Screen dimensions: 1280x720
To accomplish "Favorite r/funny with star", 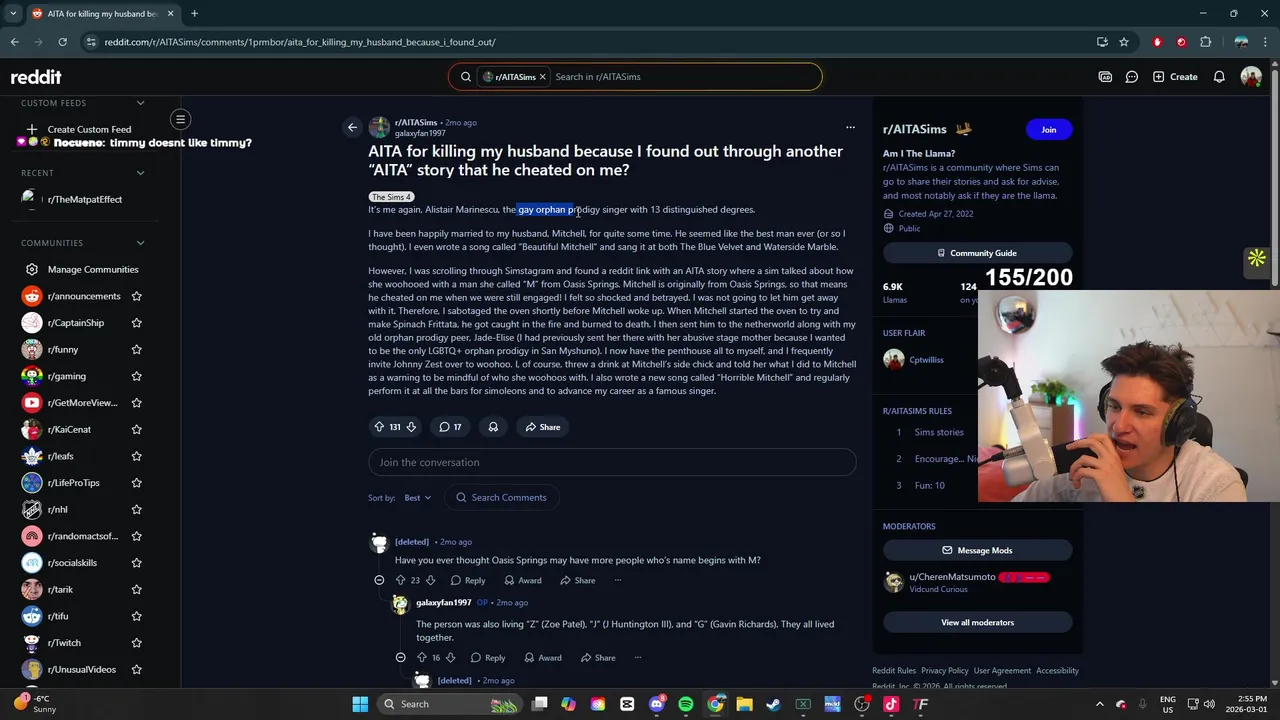I will (x=137, y=350).
